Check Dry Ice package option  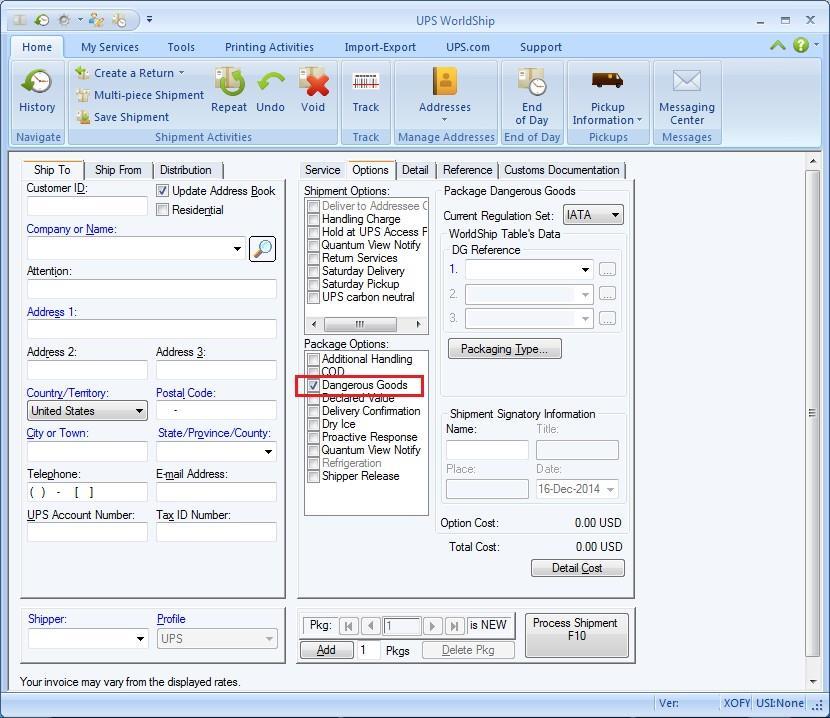pos(313,424)
